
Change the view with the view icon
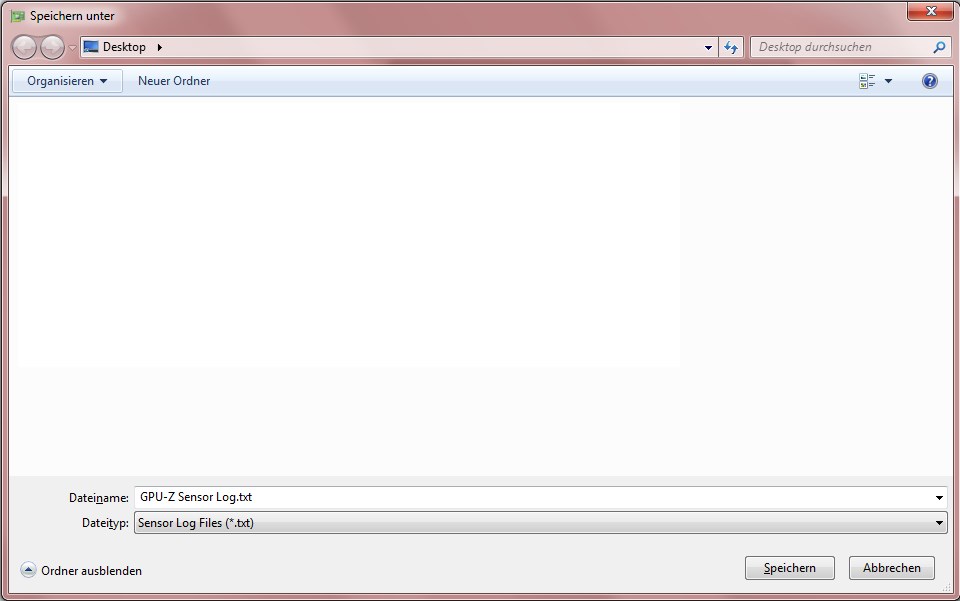point(867,81)
